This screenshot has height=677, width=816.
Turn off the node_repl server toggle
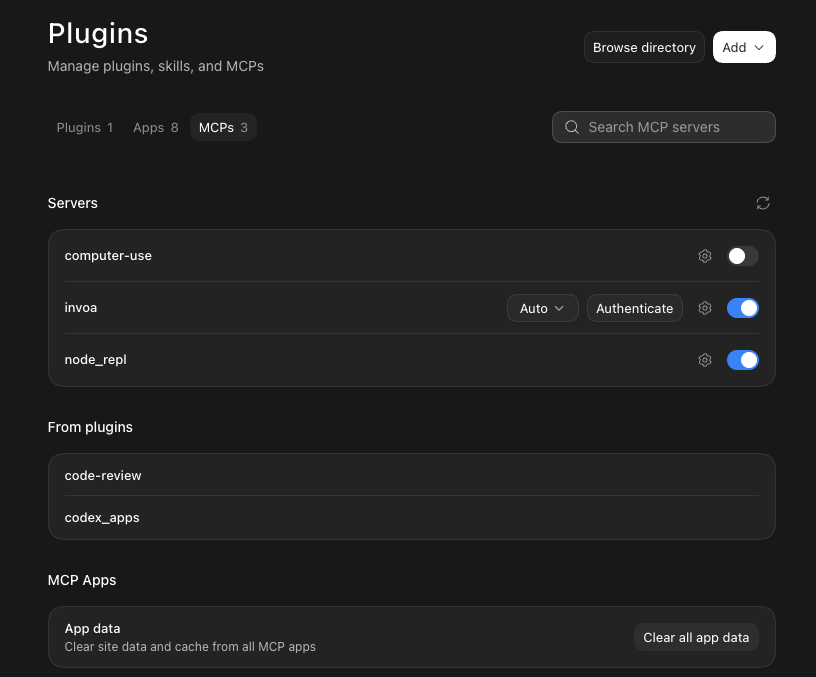(743, 360)
